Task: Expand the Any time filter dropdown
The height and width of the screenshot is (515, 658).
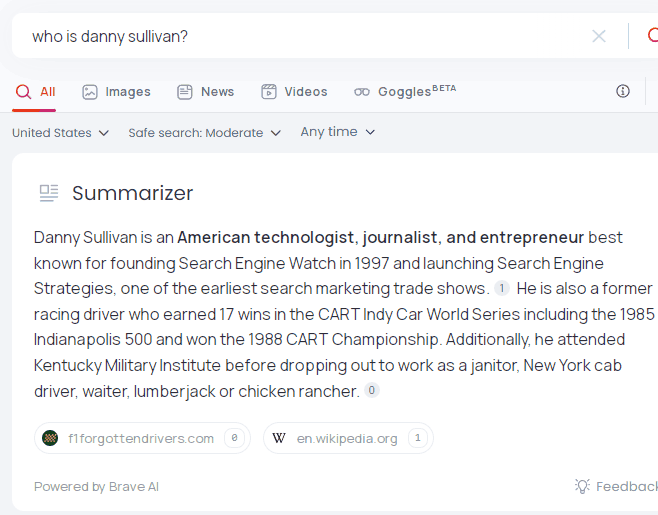Action: pyautogui.click(x=337, y=132)
